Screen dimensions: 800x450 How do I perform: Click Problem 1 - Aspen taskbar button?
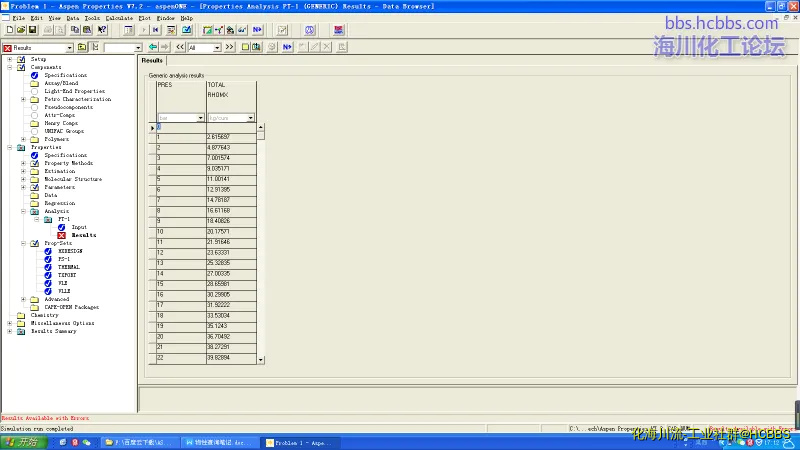298,443
